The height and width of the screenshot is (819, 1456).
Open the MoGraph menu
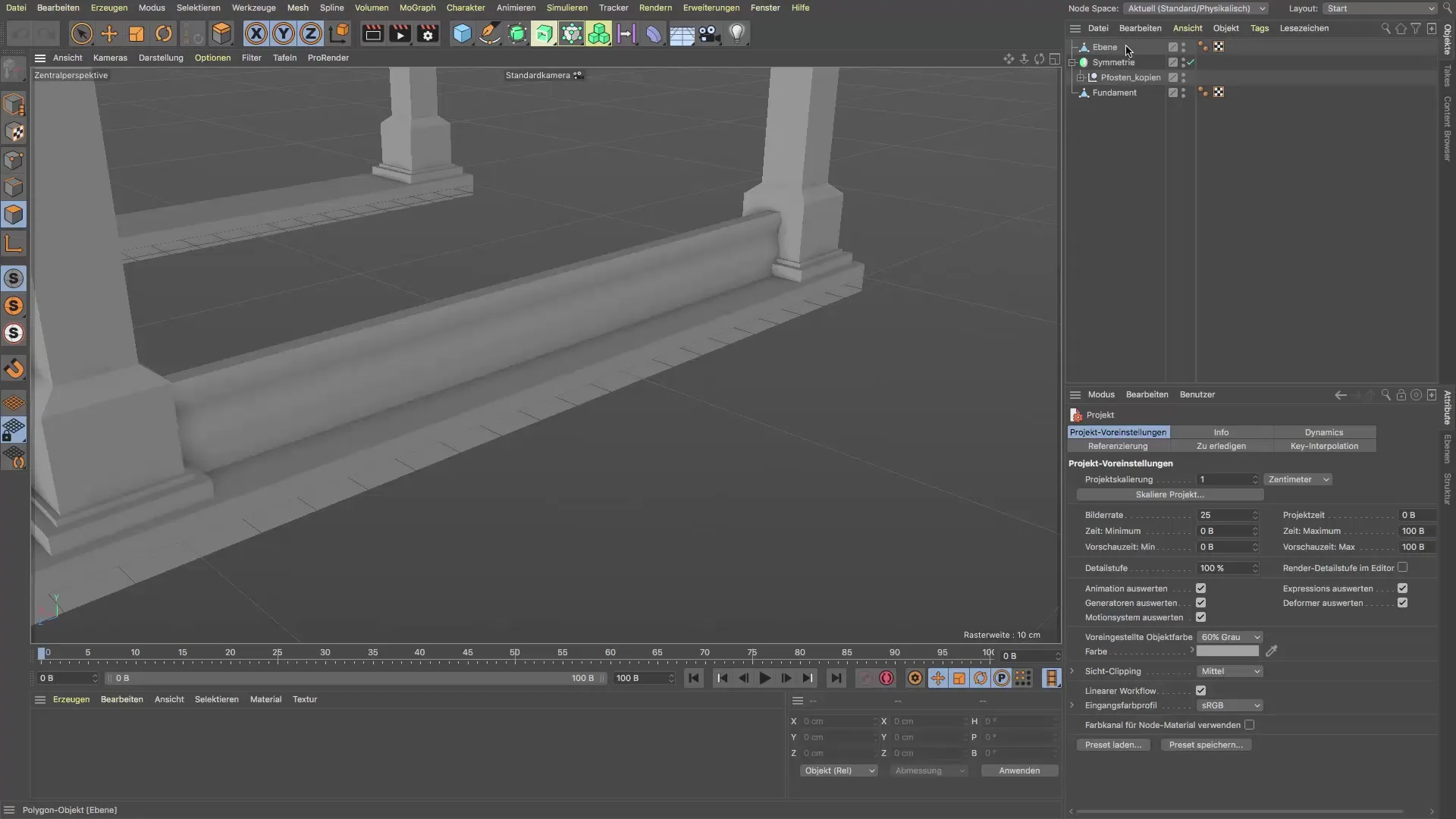coord(417,8)
